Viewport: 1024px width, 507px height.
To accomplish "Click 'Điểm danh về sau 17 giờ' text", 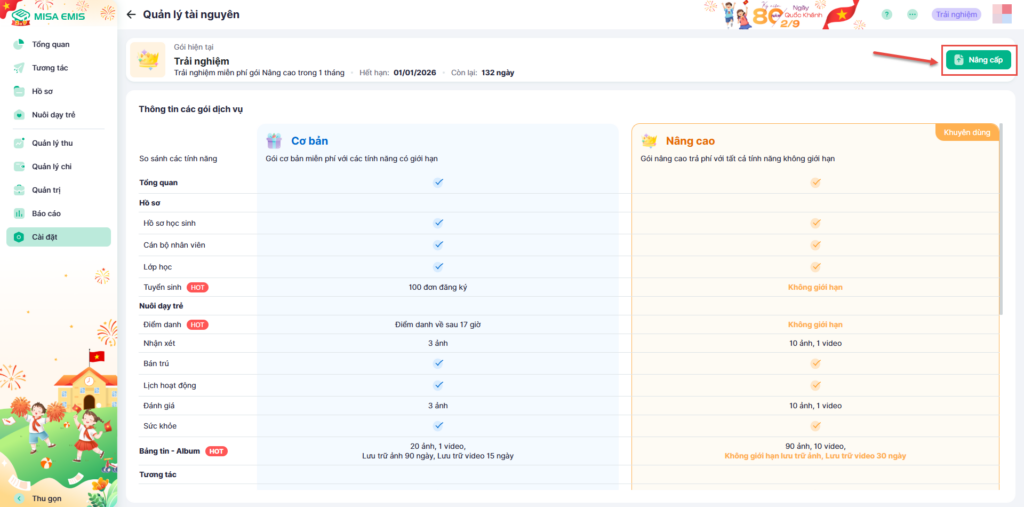I will tap(438, 325).
